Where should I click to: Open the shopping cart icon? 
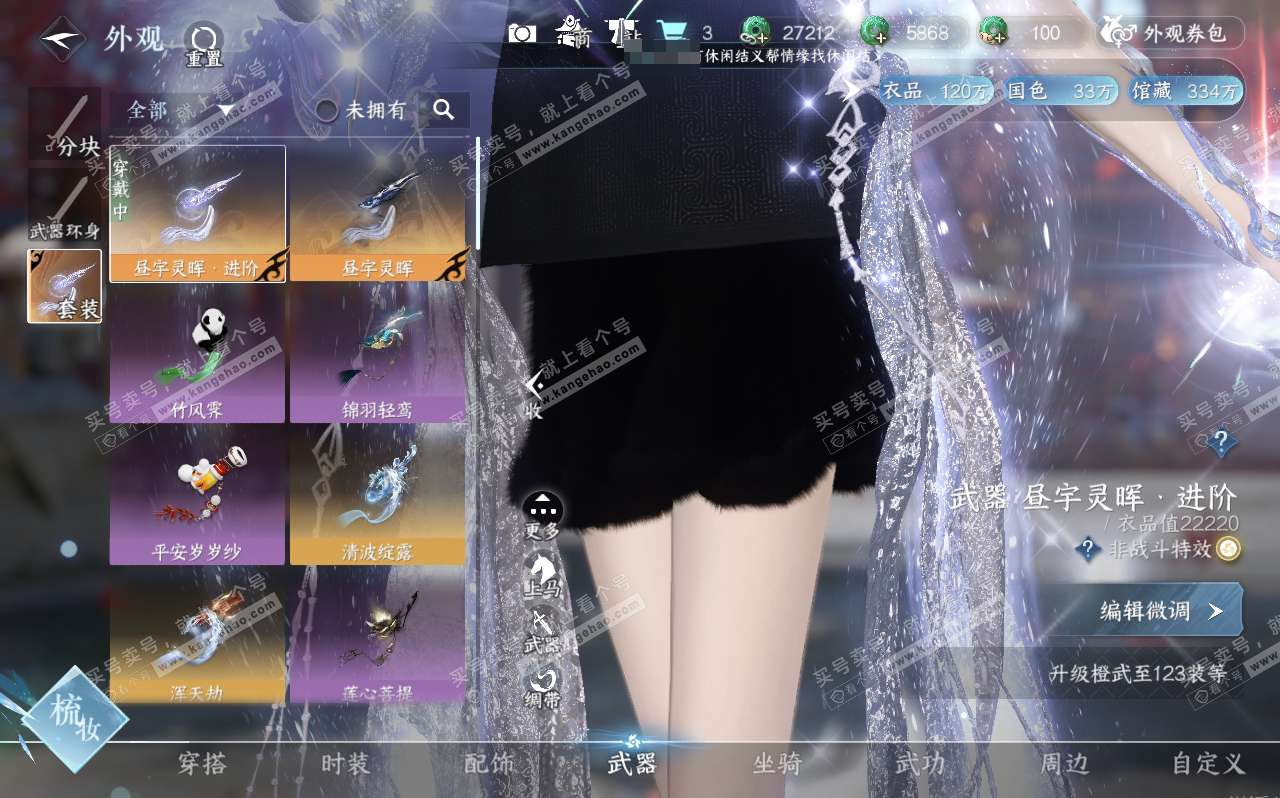click(670, 31)
